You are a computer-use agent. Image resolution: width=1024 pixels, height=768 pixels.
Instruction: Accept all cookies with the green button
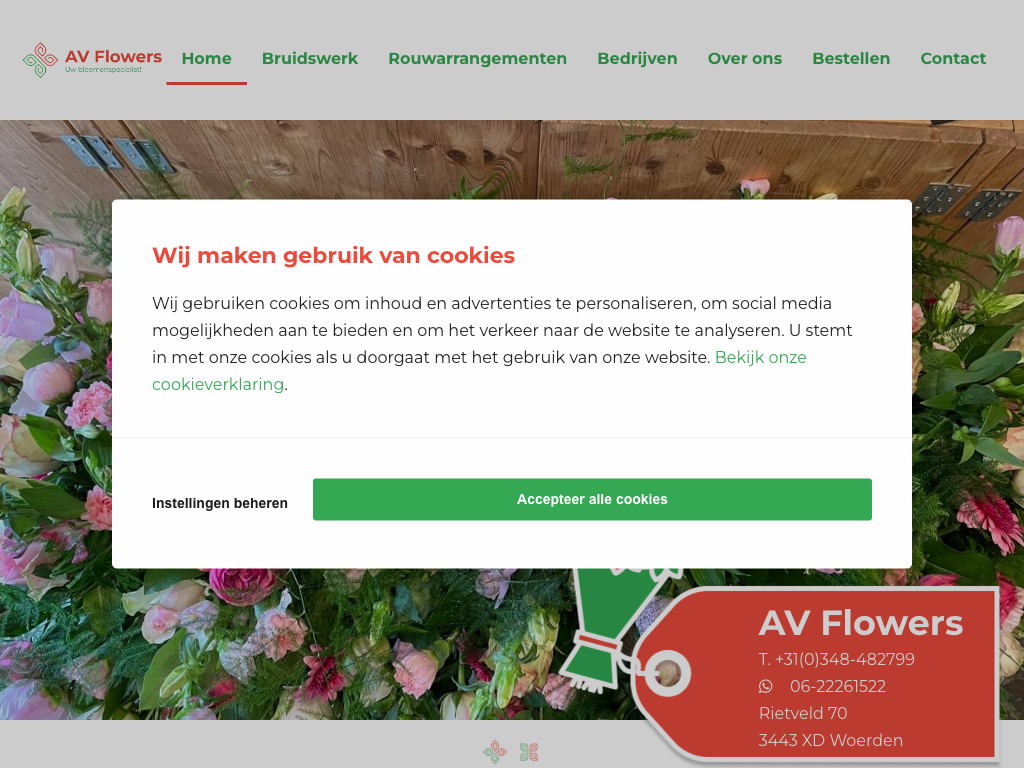point(592,500)
